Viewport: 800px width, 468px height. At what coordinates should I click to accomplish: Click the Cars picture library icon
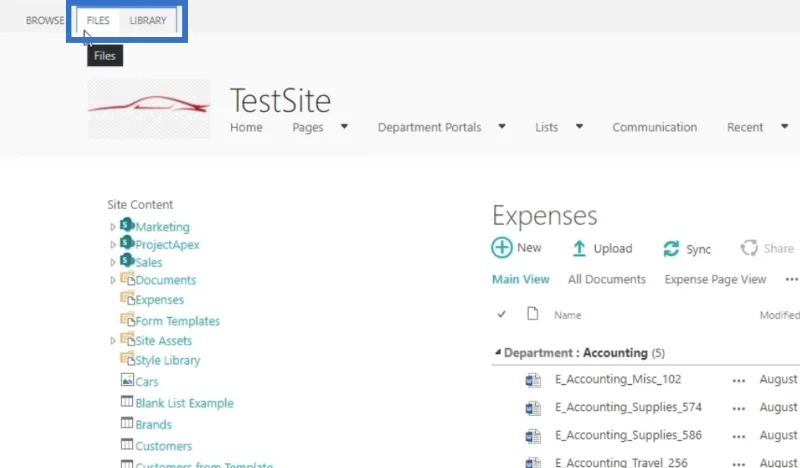tap(127, 380)
